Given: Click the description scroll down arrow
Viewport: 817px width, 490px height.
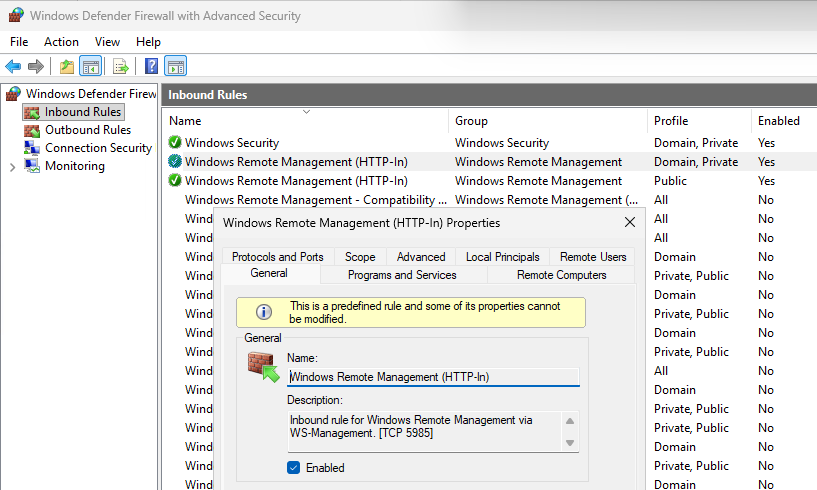Looking at the screenshot, I should point(570,443).
